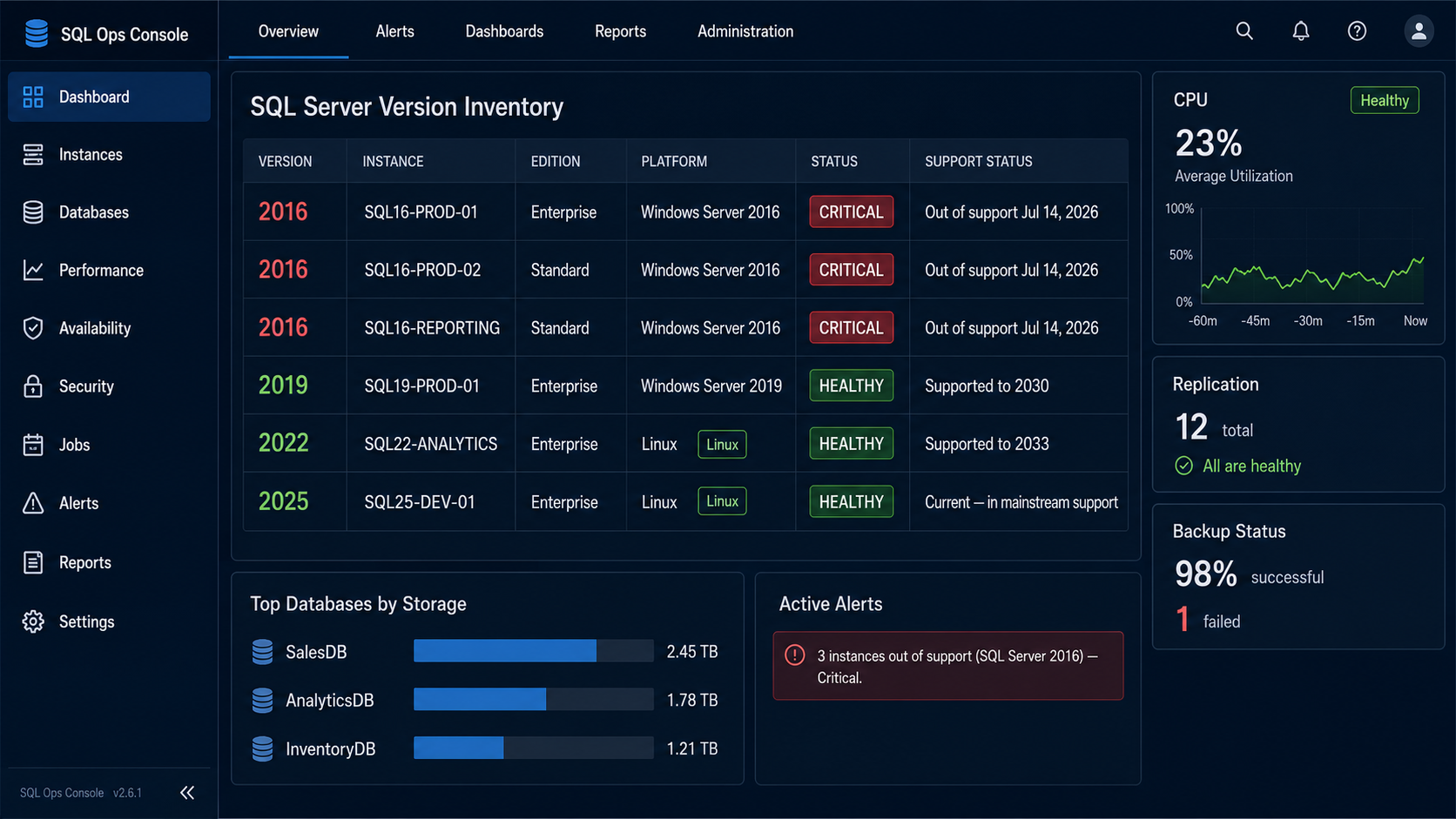Open Security label in sidebar
The image size is (1456, 819).
pyautogui.click(x=86, y=386)
